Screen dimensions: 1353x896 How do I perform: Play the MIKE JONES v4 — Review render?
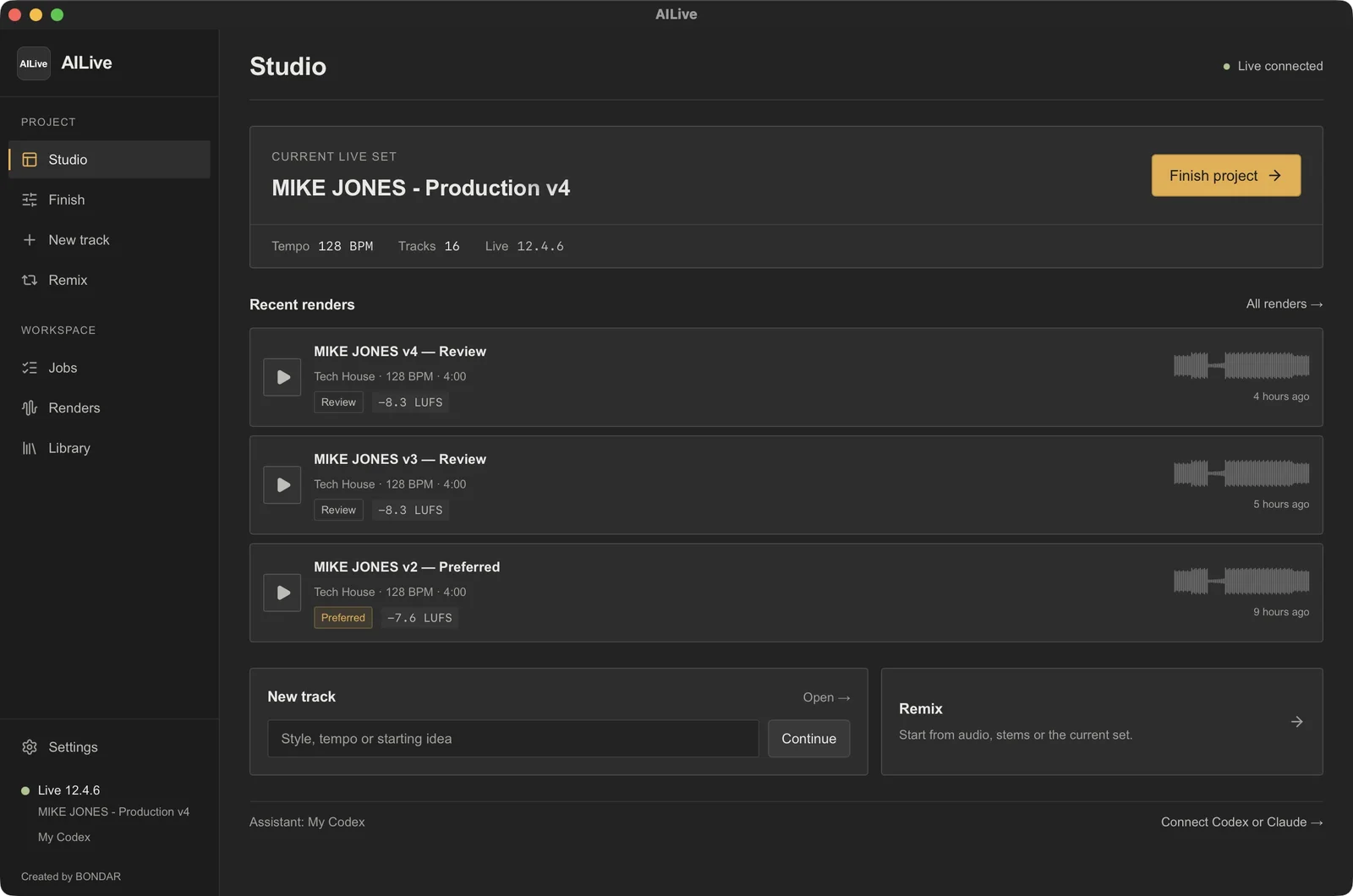282,377
